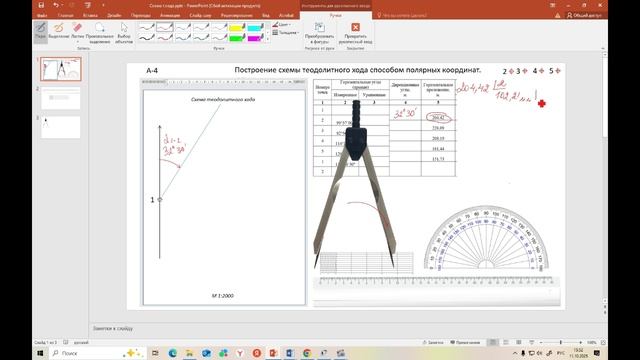Start Slide Show from status bar
640x360 pixels.
pos(531,342)
